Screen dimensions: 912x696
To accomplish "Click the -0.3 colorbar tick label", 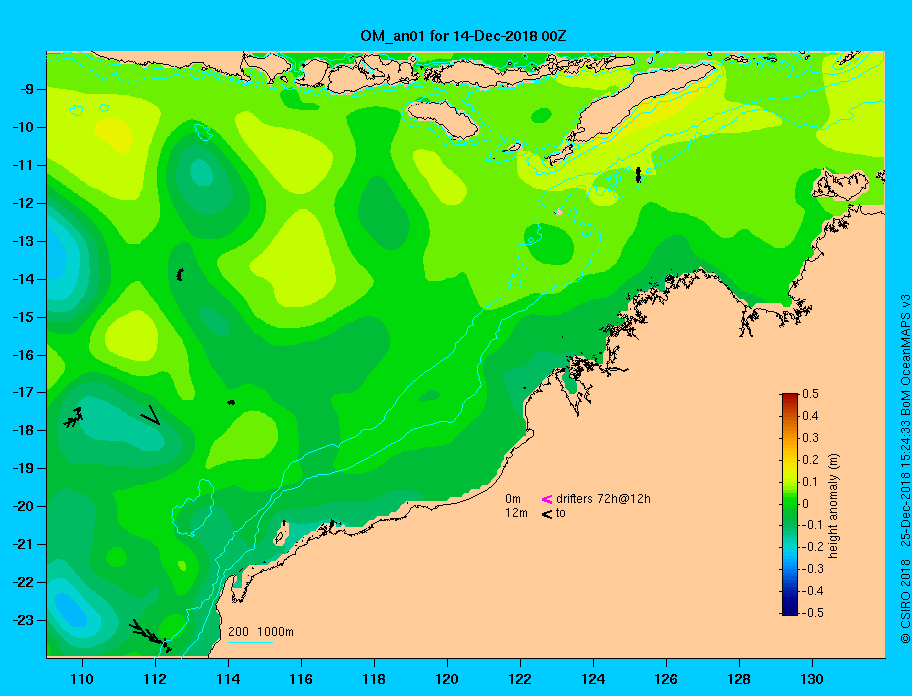I will pyautogui.click(x=813, y=569).
